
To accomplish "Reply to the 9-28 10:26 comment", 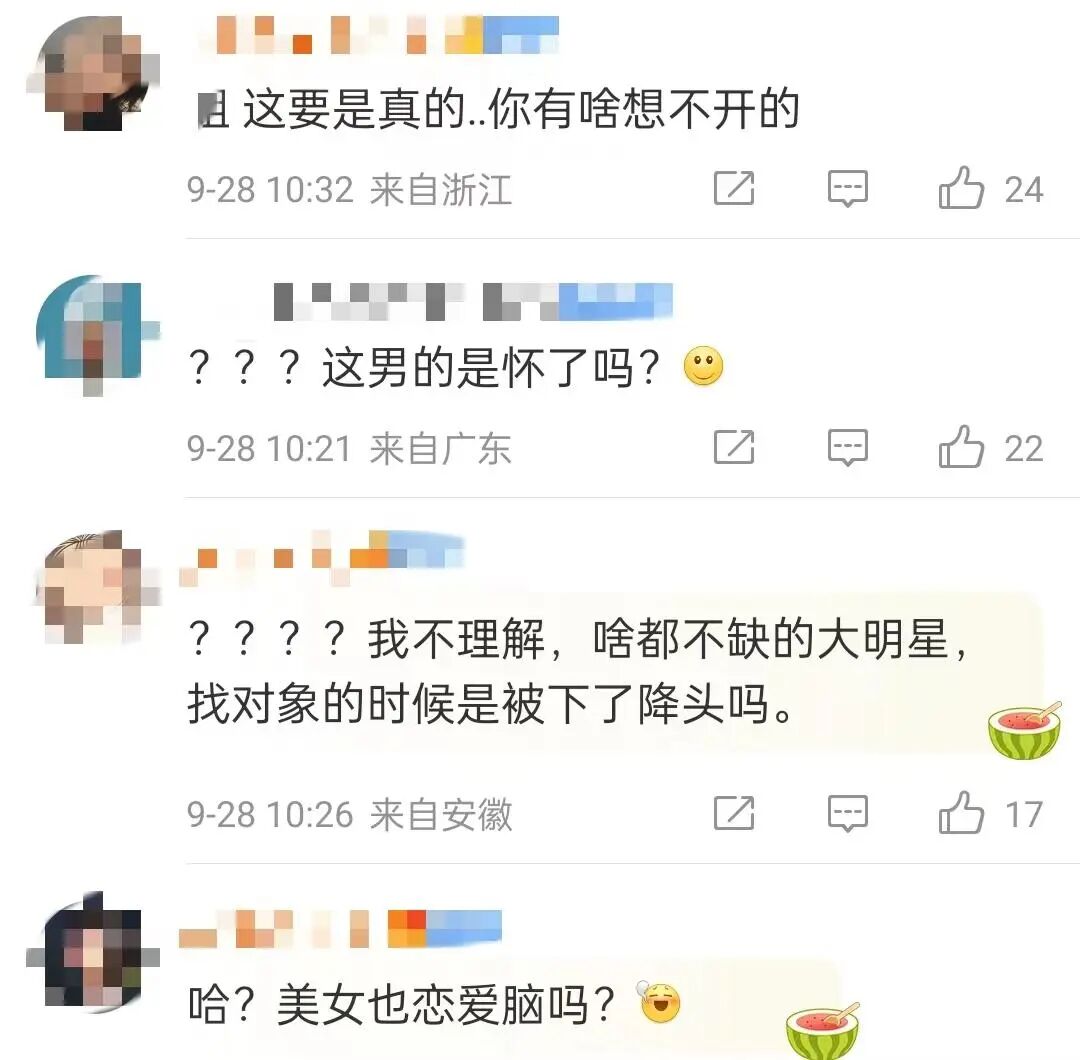I will click(x=847, y=813).
